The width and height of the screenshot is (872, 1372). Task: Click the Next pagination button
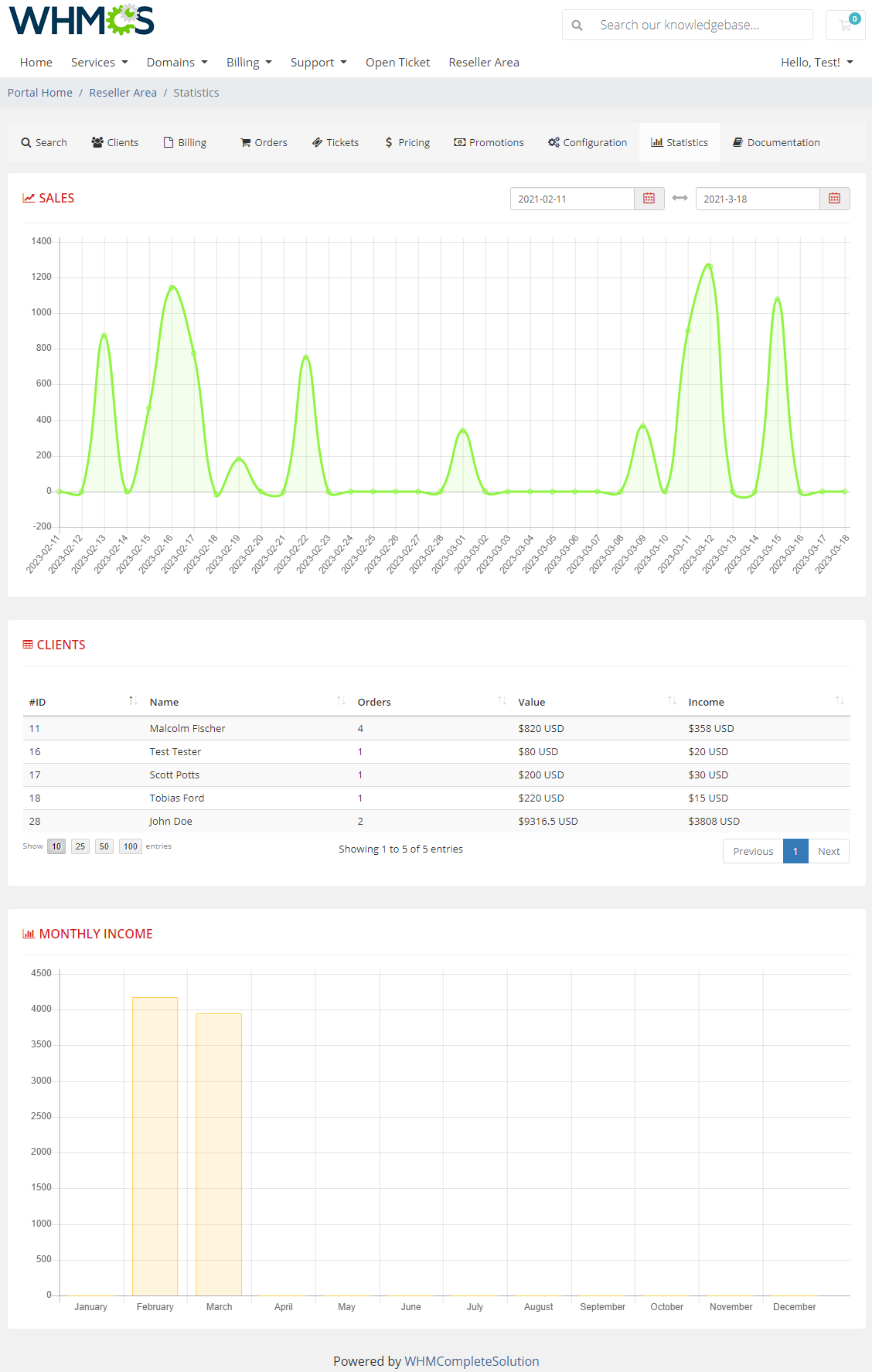[829, 851]
